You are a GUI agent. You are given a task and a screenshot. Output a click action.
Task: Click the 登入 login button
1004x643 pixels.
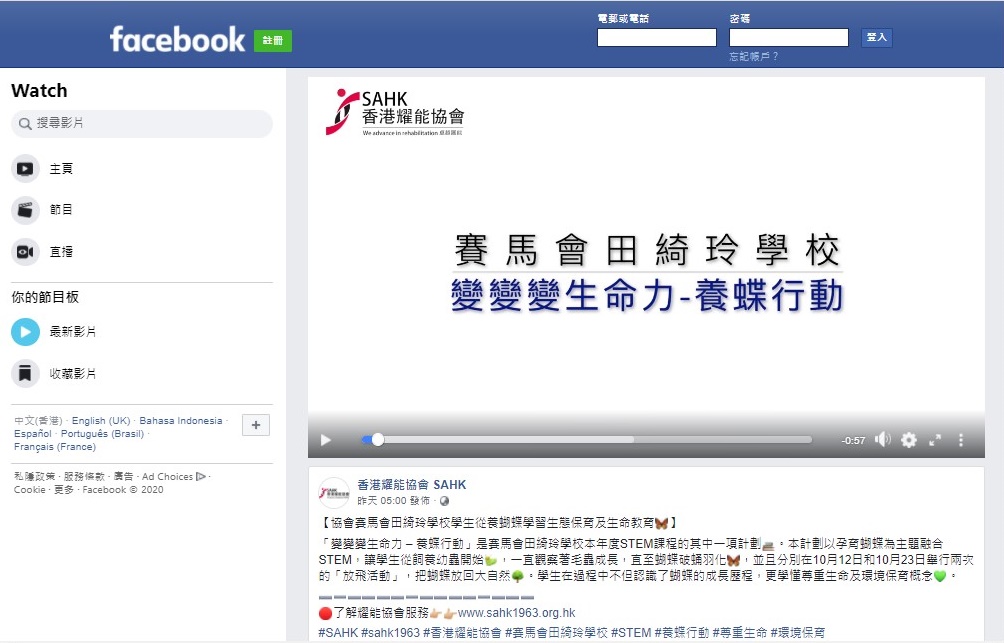(x=877, y=37)
